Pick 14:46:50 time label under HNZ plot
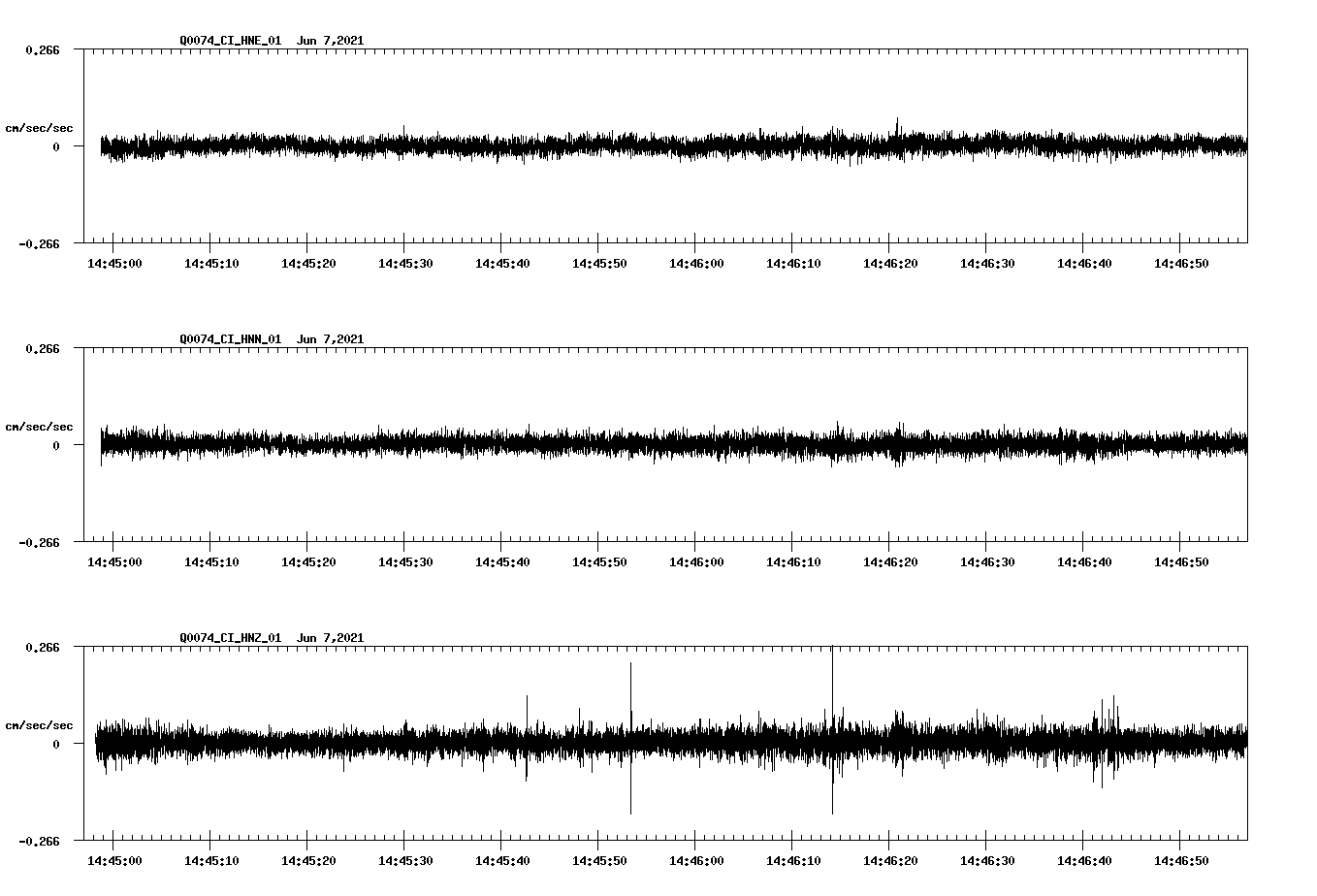Image resolution: width=1317 pixels, height=896 pixels. pyautogui.click(x=1181, y=861)
